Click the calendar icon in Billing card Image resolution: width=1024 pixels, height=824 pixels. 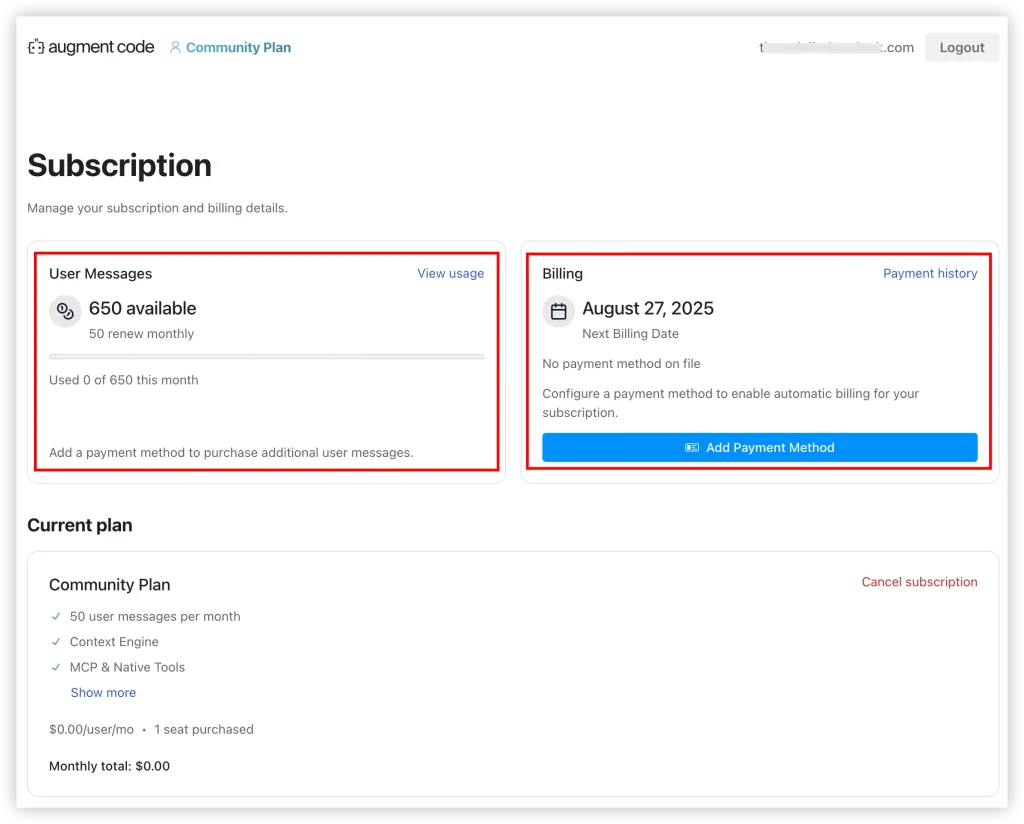click(x=558, y=311)
